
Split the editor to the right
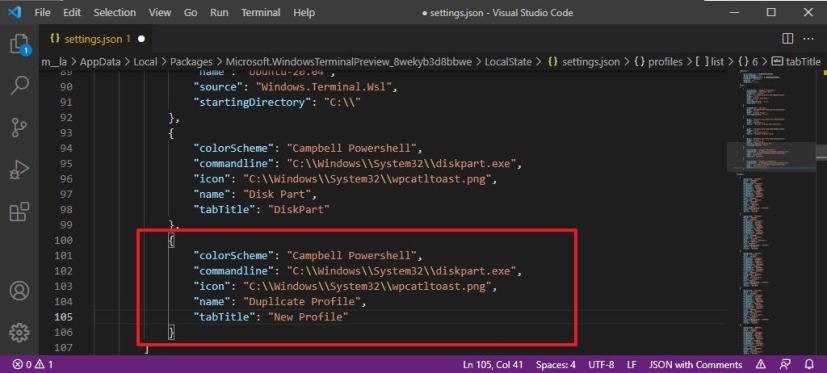tap(787, 39)
